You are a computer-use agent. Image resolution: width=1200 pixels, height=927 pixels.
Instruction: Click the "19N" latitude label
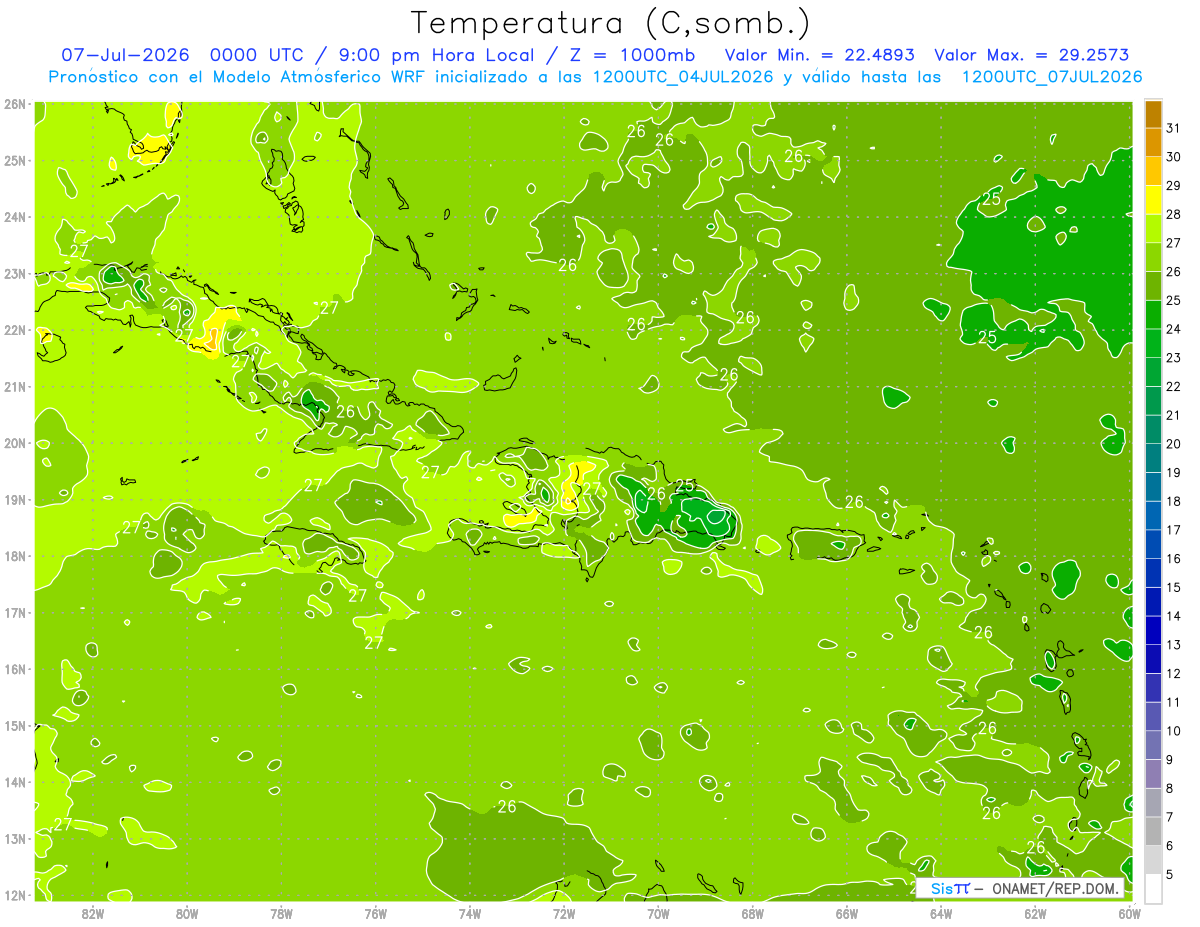point(15,499)
